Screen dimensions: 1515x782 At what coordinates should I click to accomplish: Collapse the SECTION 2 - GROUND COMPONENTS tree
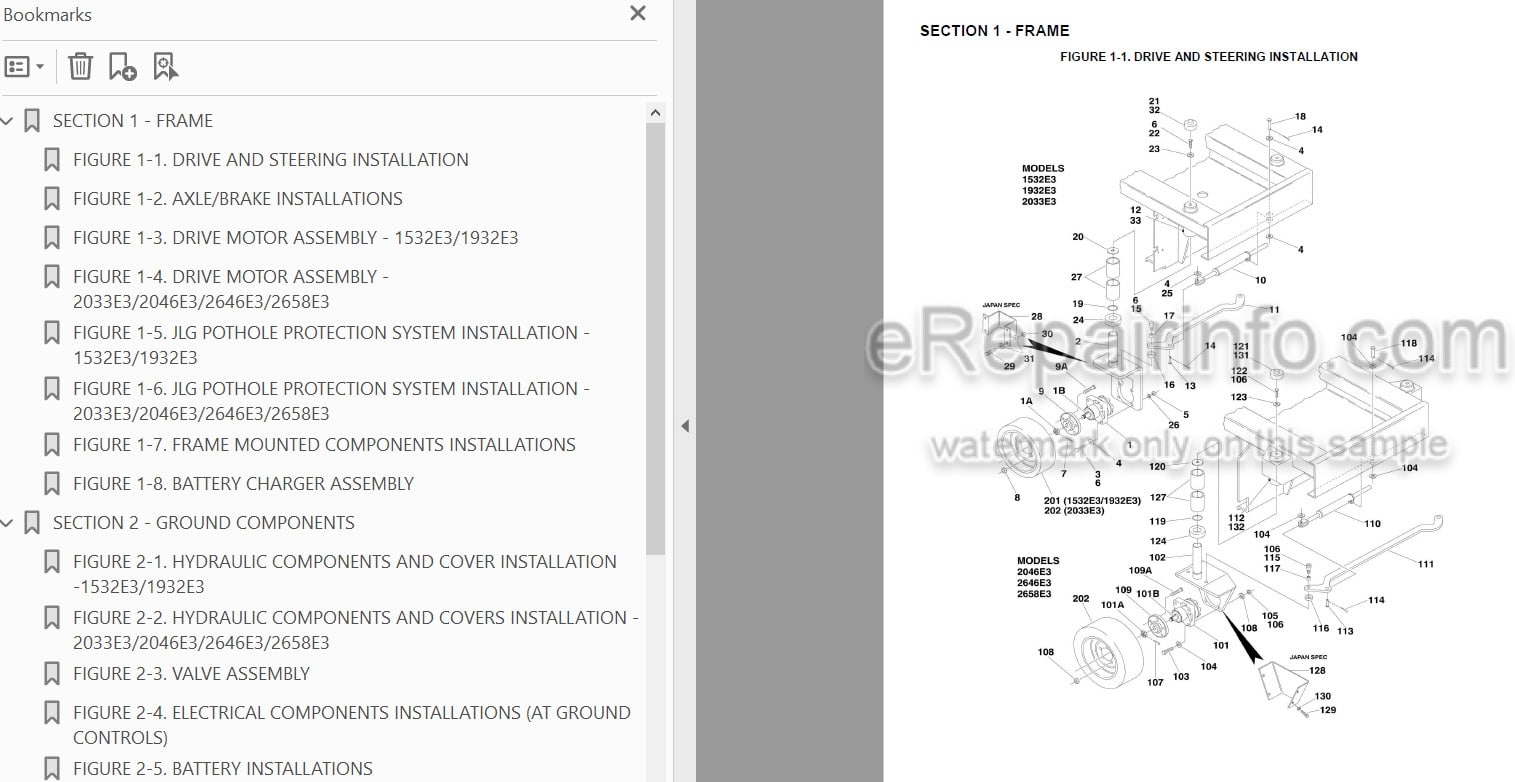[7, 523]
